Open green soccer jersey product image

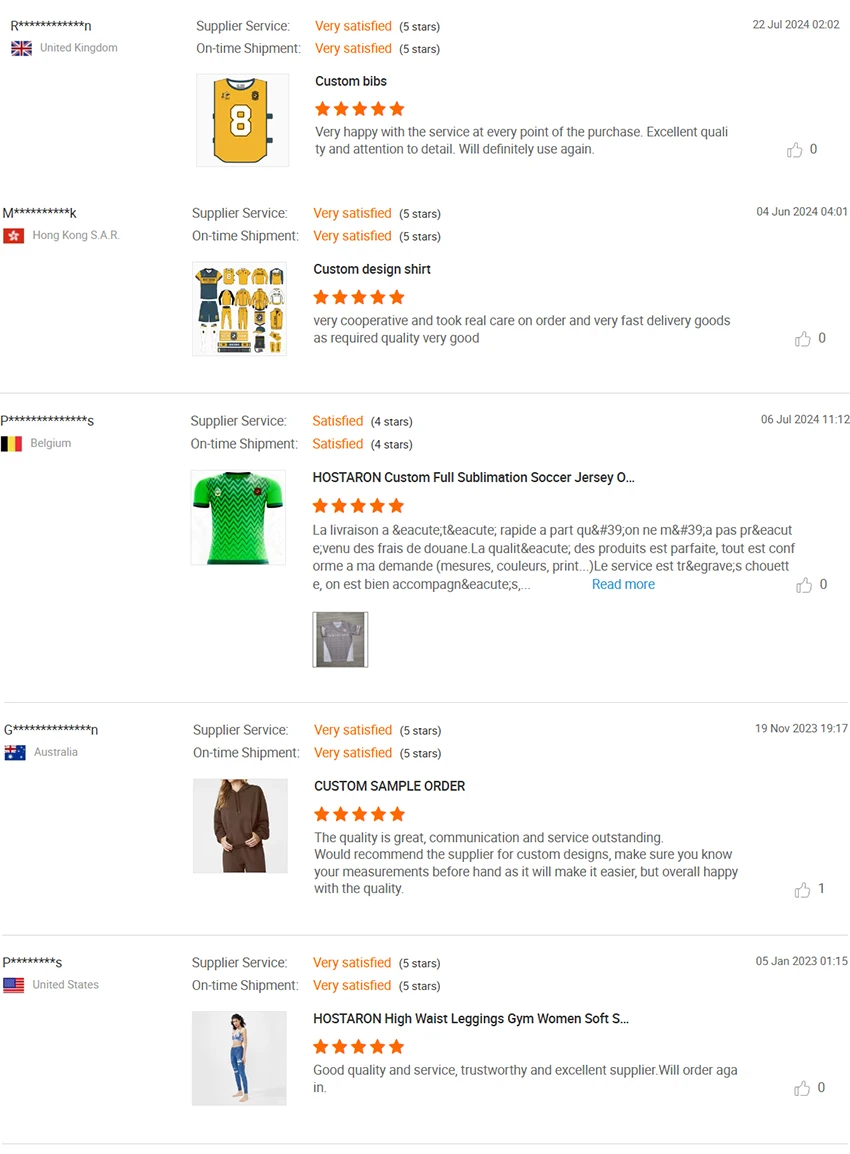pyautogui.click(x=238, y=517)
